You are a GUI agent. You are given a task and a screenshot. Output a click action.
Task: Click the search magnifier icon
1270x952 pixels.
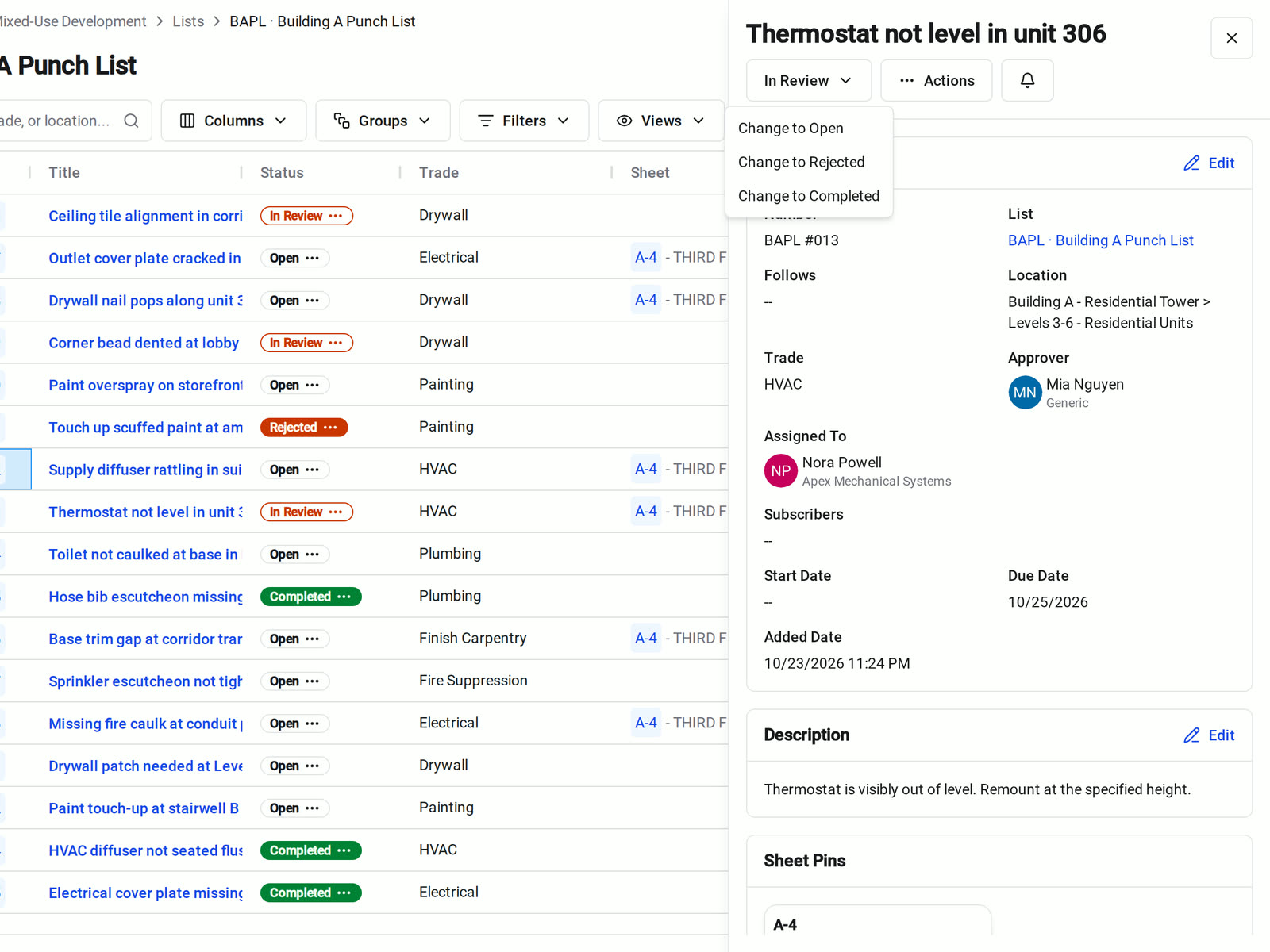click(132, 121)
